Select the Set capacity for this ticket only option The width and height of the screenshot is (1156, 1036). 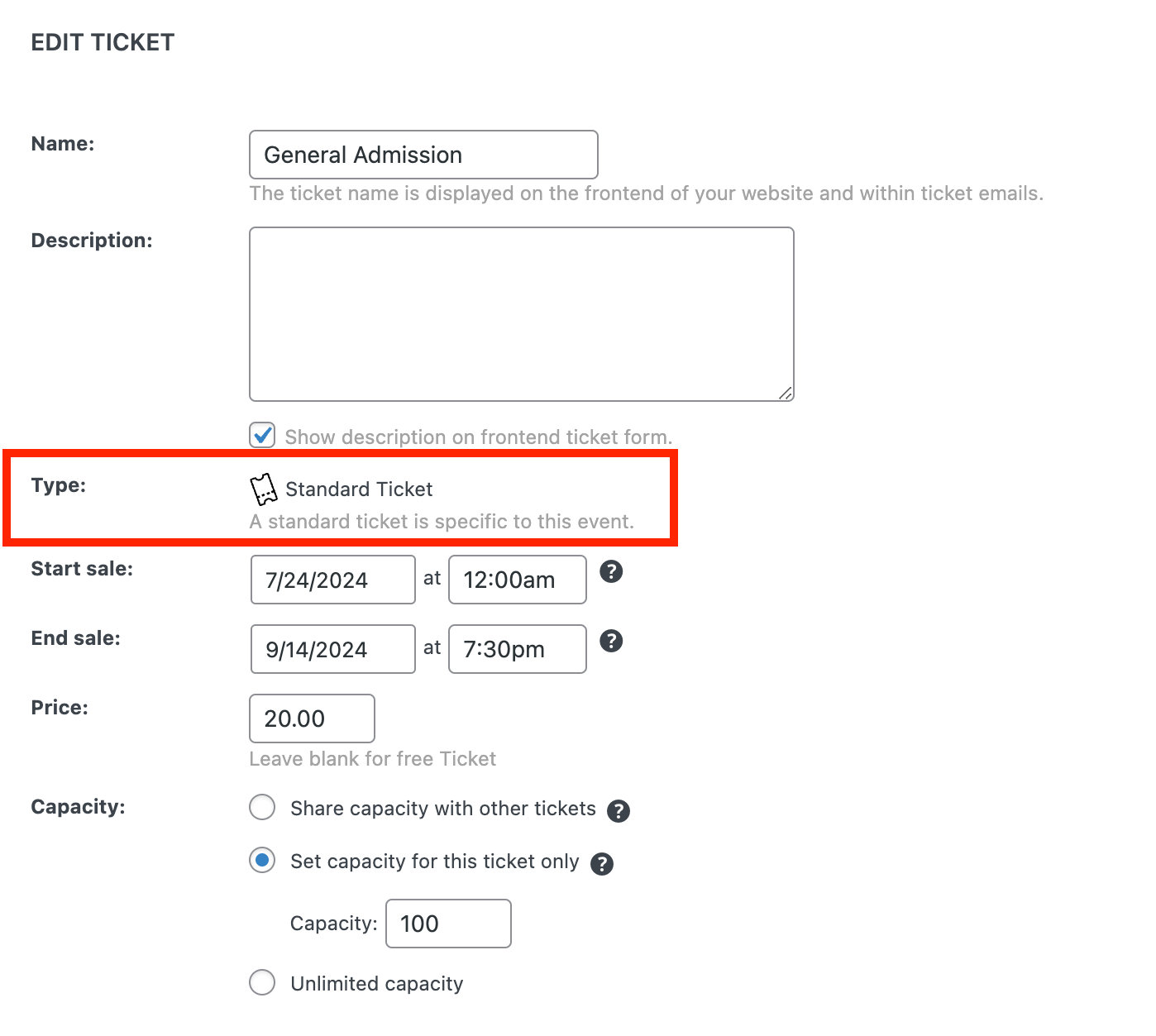[x=261, y=861]
